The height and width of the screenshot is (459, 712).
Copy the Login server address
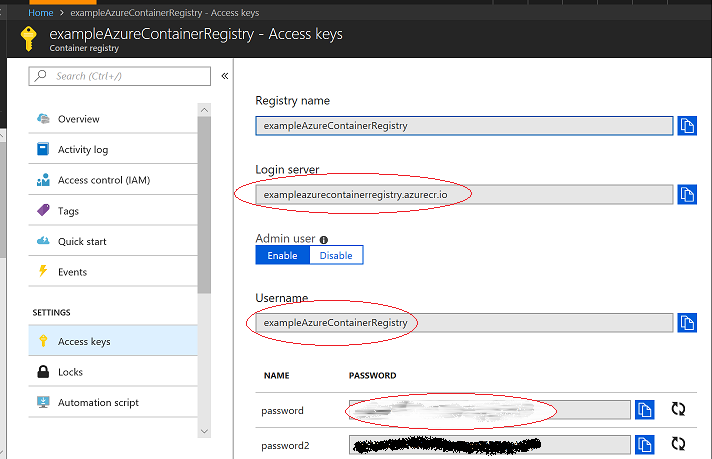click(x=687, y=195)
